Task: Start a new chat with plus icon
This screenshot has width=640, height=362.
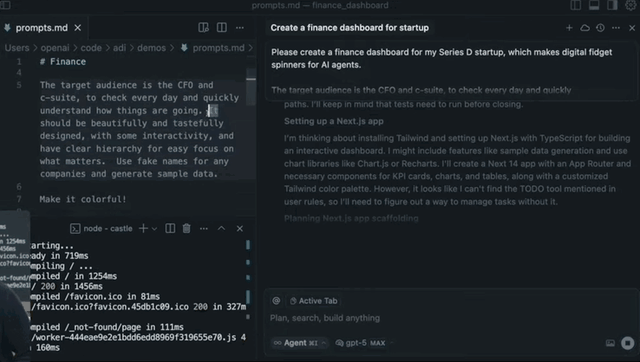Action: click(569, 28)
